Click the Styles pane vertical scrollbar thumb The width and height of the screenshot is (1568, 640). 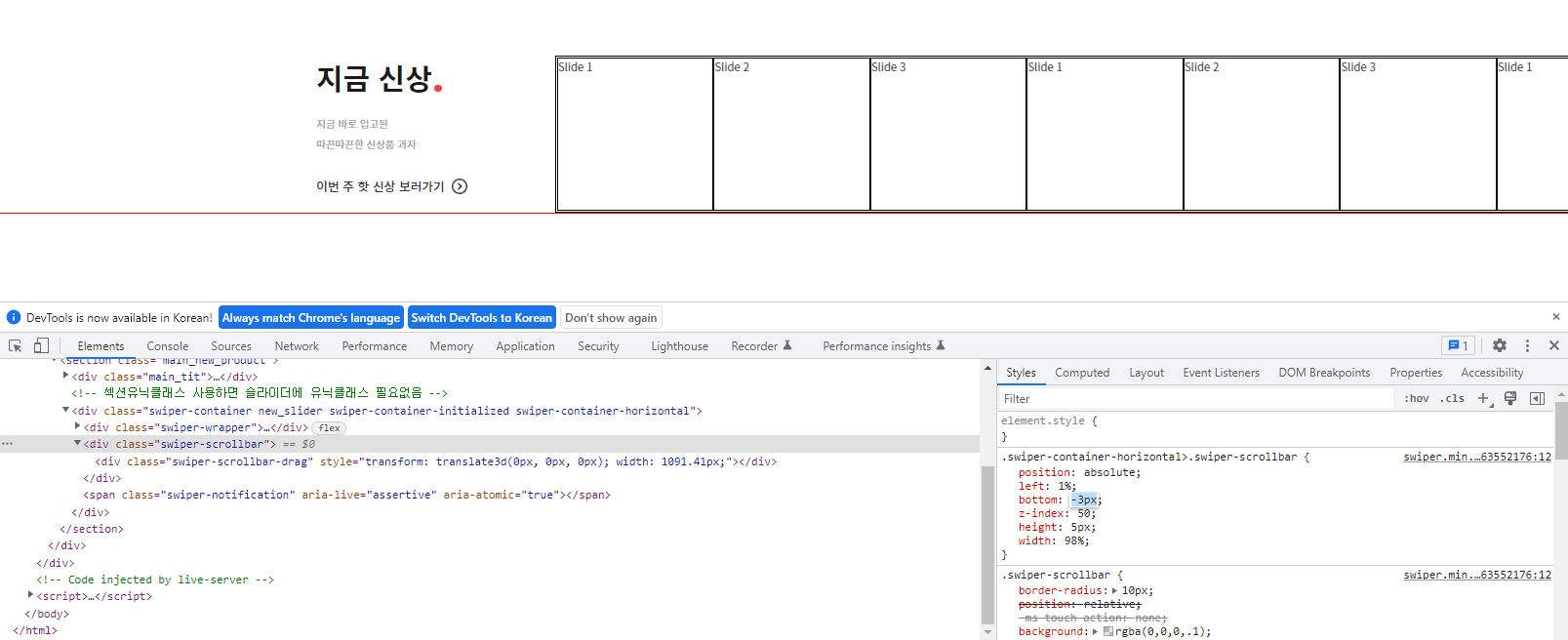(1561, 428)
